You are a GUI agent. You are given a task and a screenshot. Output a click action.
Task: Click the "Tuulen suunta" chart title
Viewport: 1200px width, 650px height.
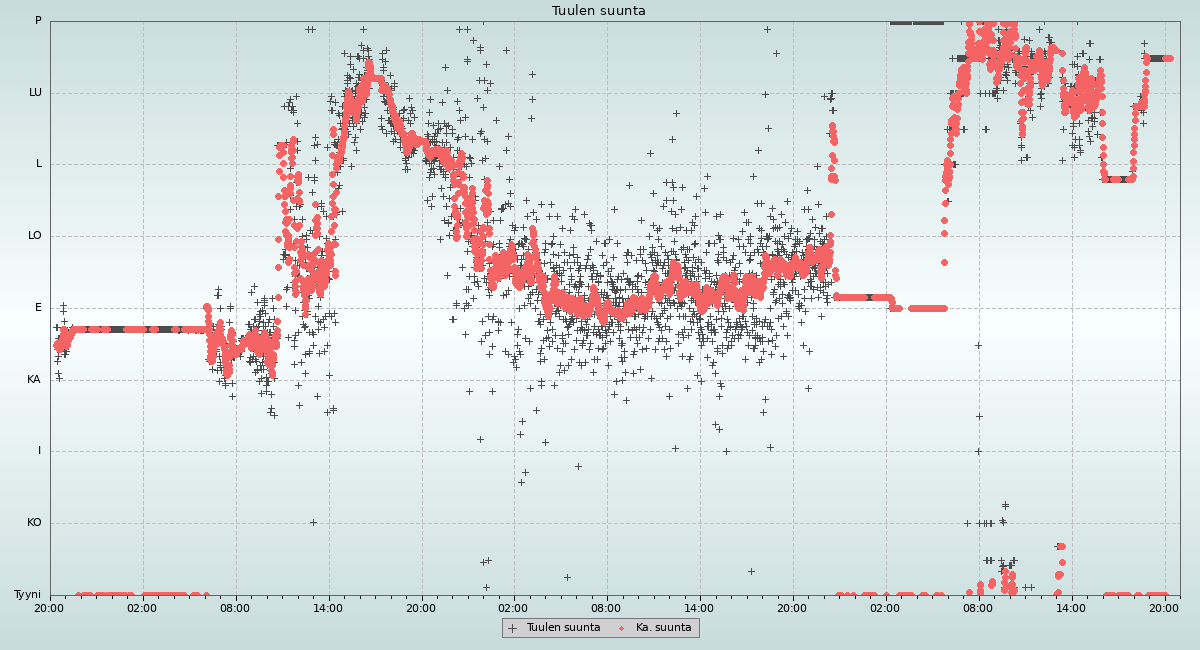point(599,11)
